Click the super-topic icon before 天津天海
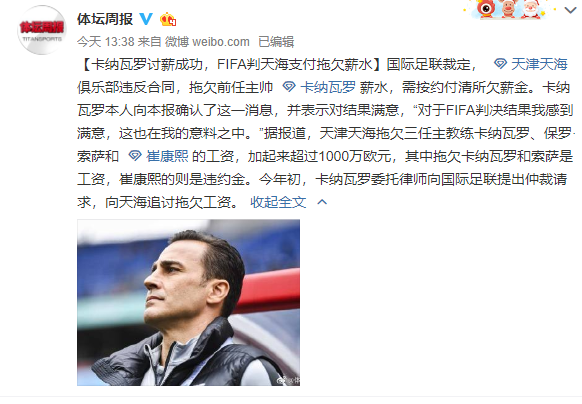 pyautogui.click(x=500, y=63)
